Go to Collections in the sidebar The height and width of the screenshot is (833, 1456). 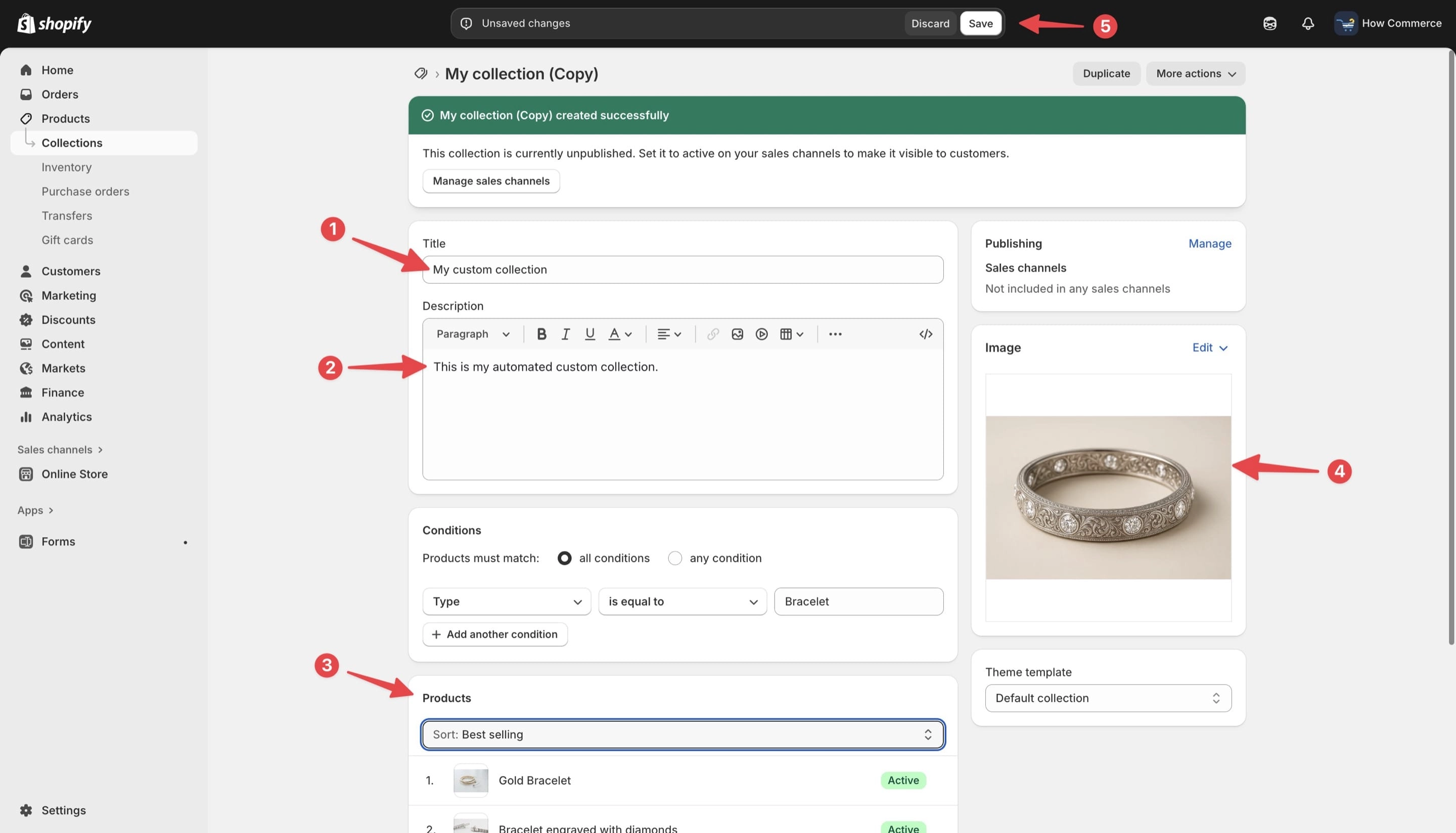(x=104, y=143)
